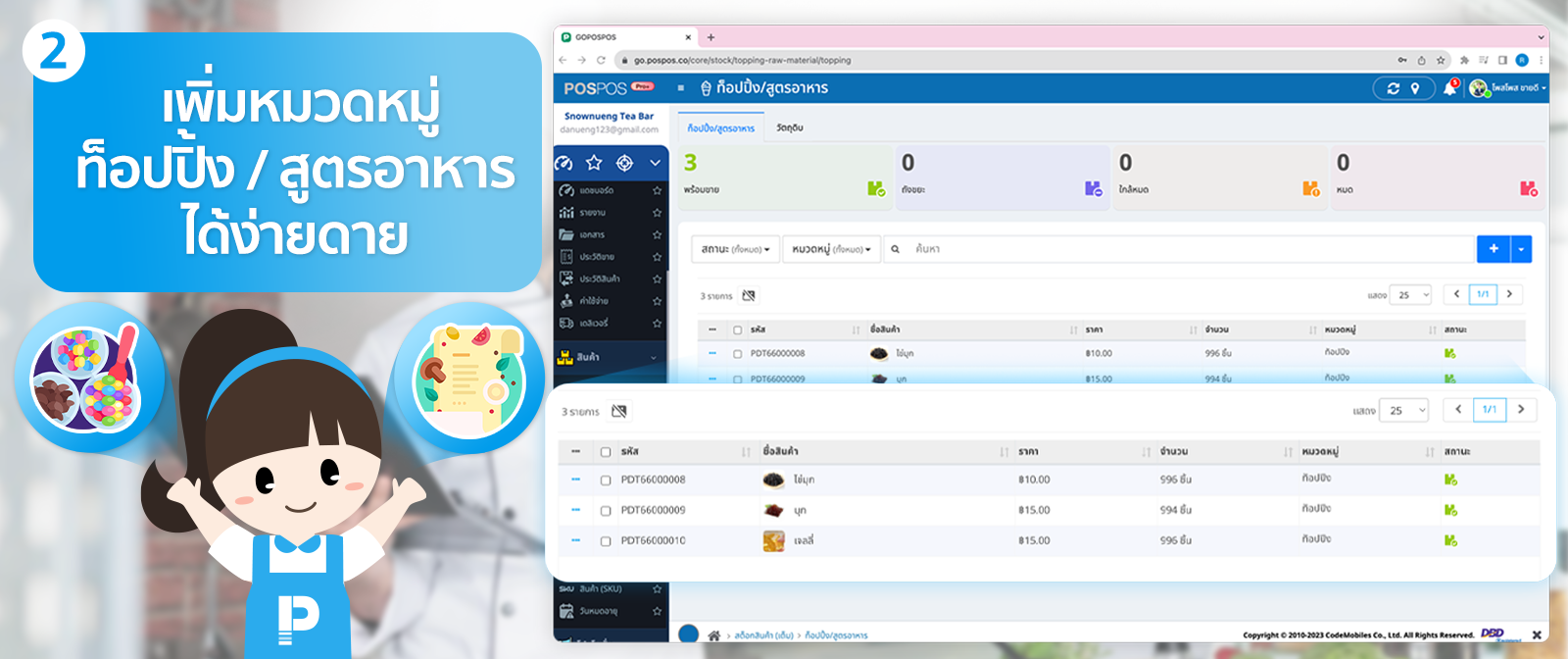Image resolution: width=1568 pixels, height=659 pixels.
Task: Click the hide-images icon beside item count
Action: click(x=619, y=411)
